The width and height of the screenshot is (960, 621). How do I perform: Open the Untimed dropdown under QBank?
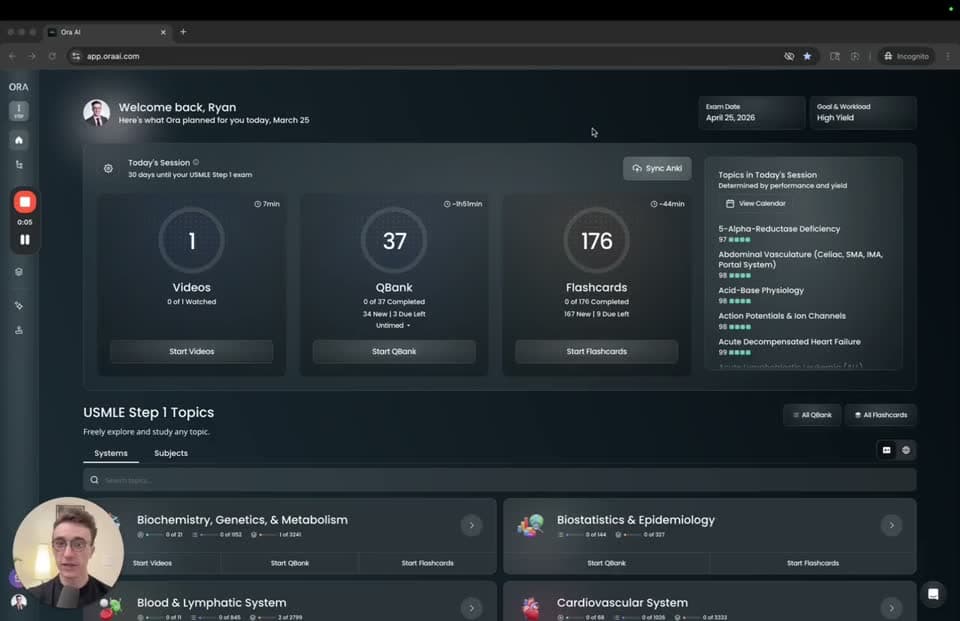(394, 323)
